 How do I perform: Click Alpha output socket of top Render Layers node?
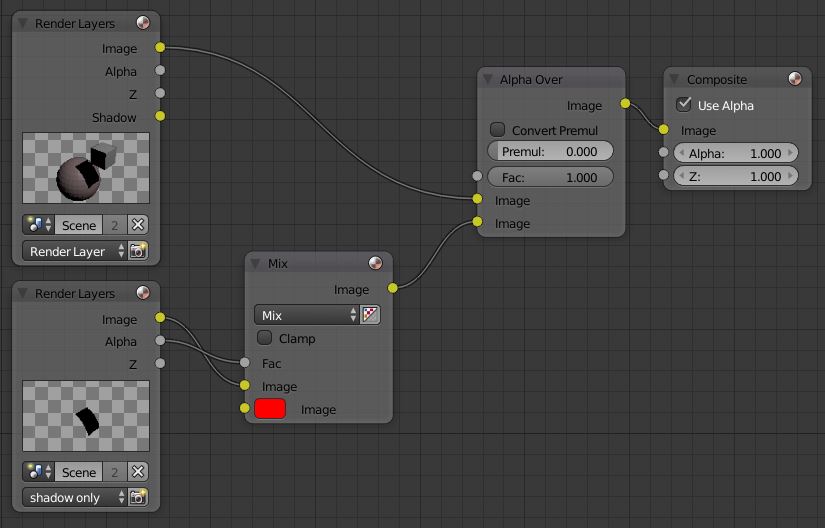(160, 70)
